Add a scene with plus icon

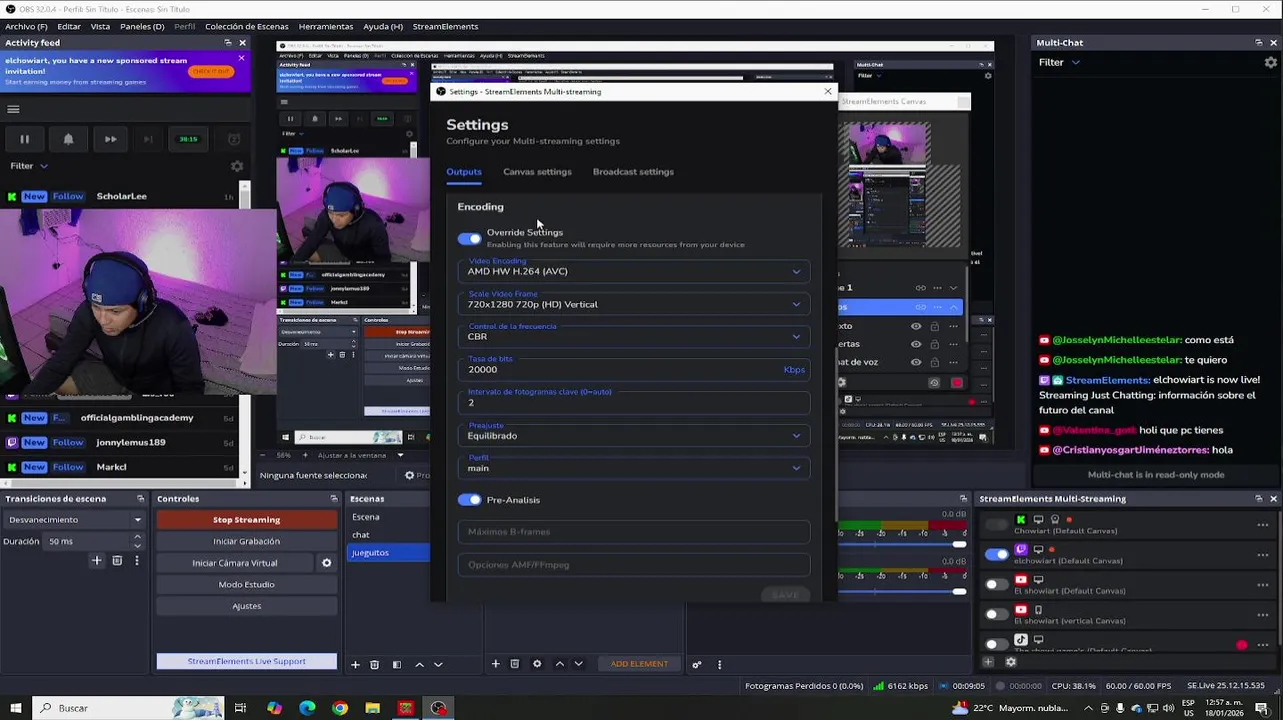tap(355, 664)
